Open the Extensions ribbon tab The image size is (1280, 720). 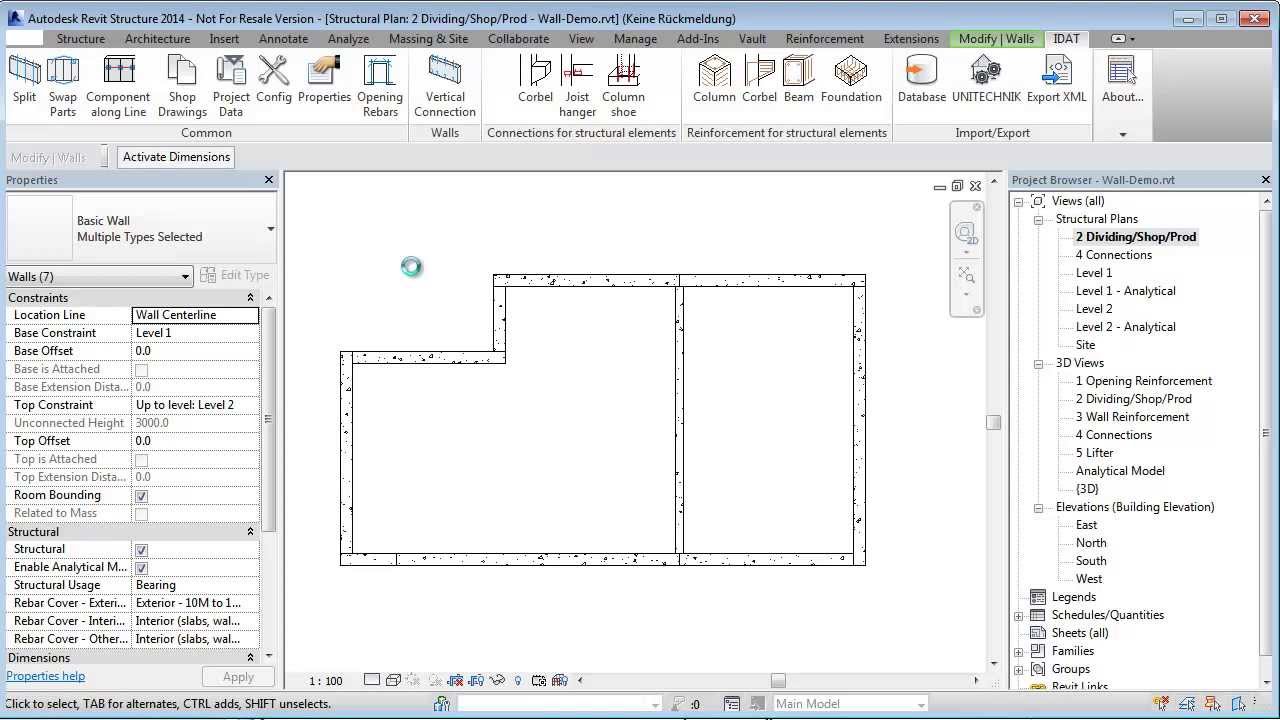911,39
